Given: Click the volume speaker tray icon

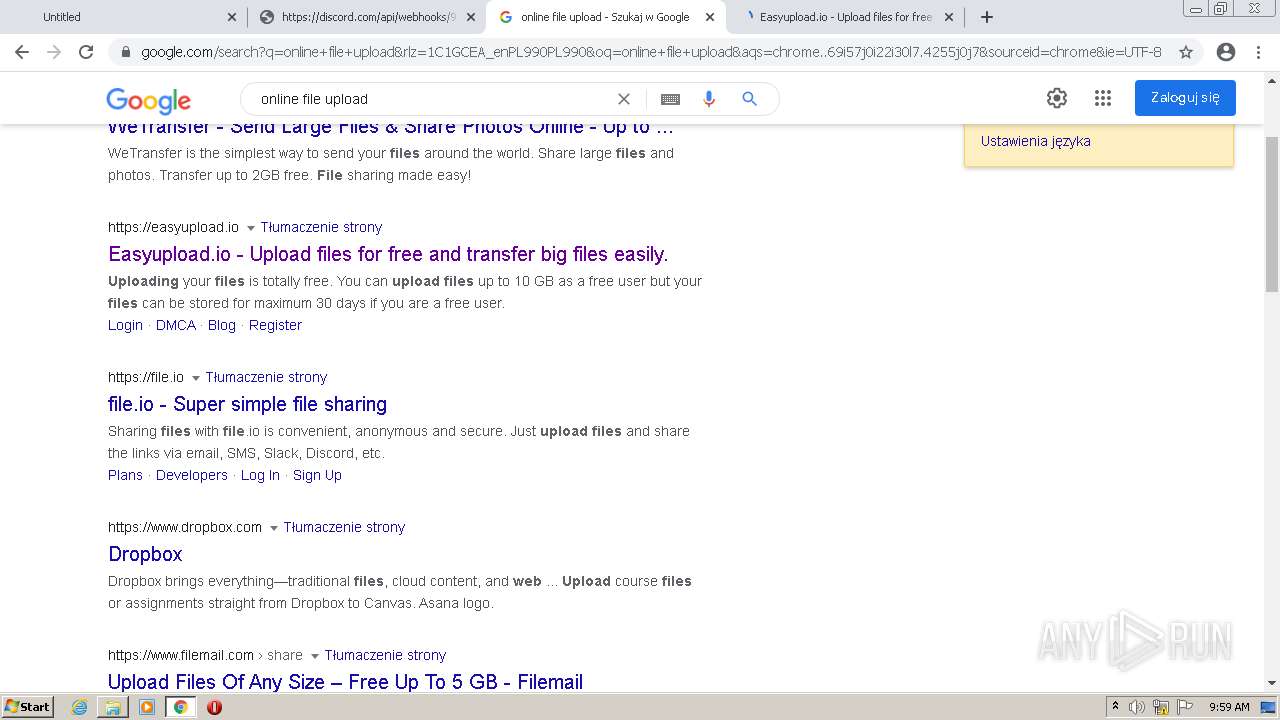Looking at the screenshot, I should (x=1137, y=707).
